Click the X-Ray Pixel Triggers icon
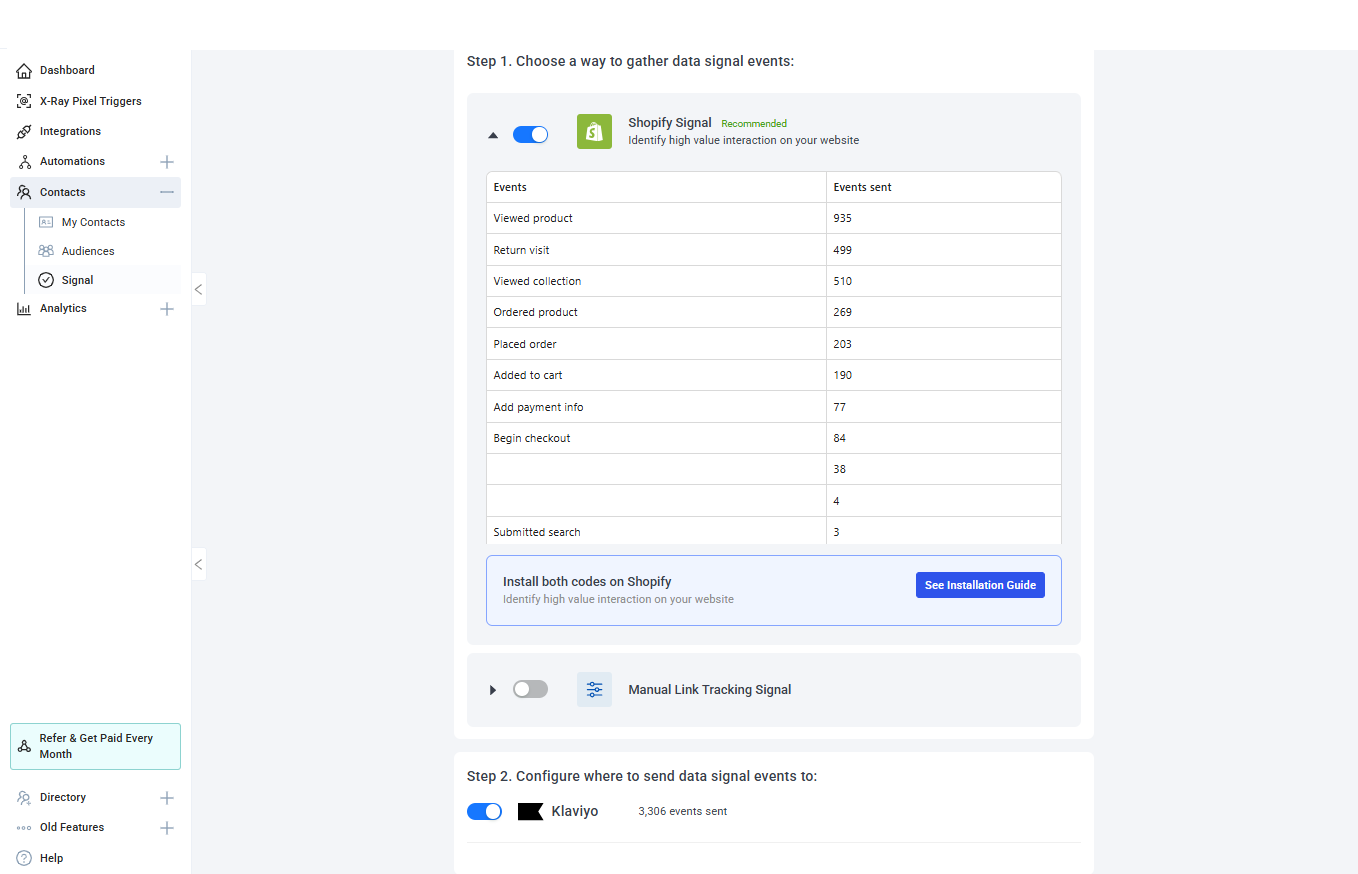Screen dimensions: 1358x874 (x=24, y=101)
